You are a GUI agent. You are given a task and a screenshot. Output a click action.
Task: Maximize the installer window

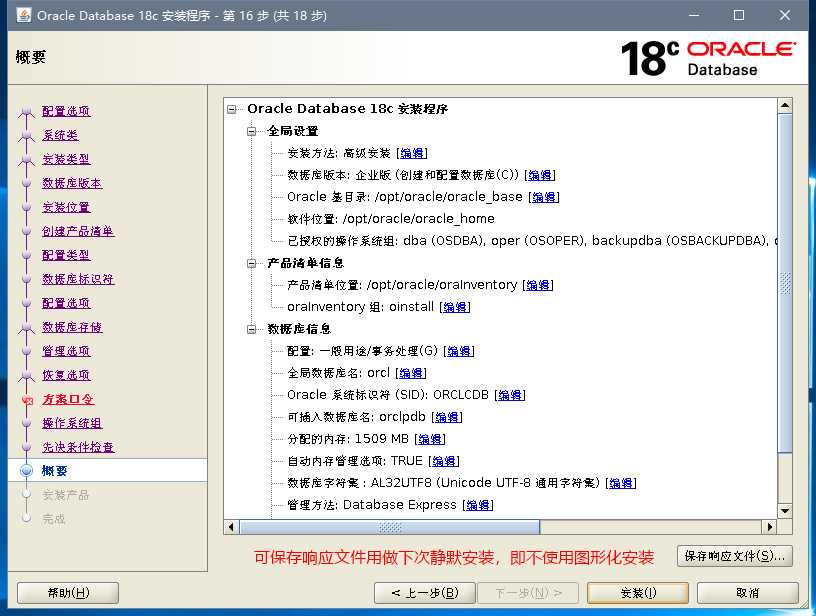[738, 15]
